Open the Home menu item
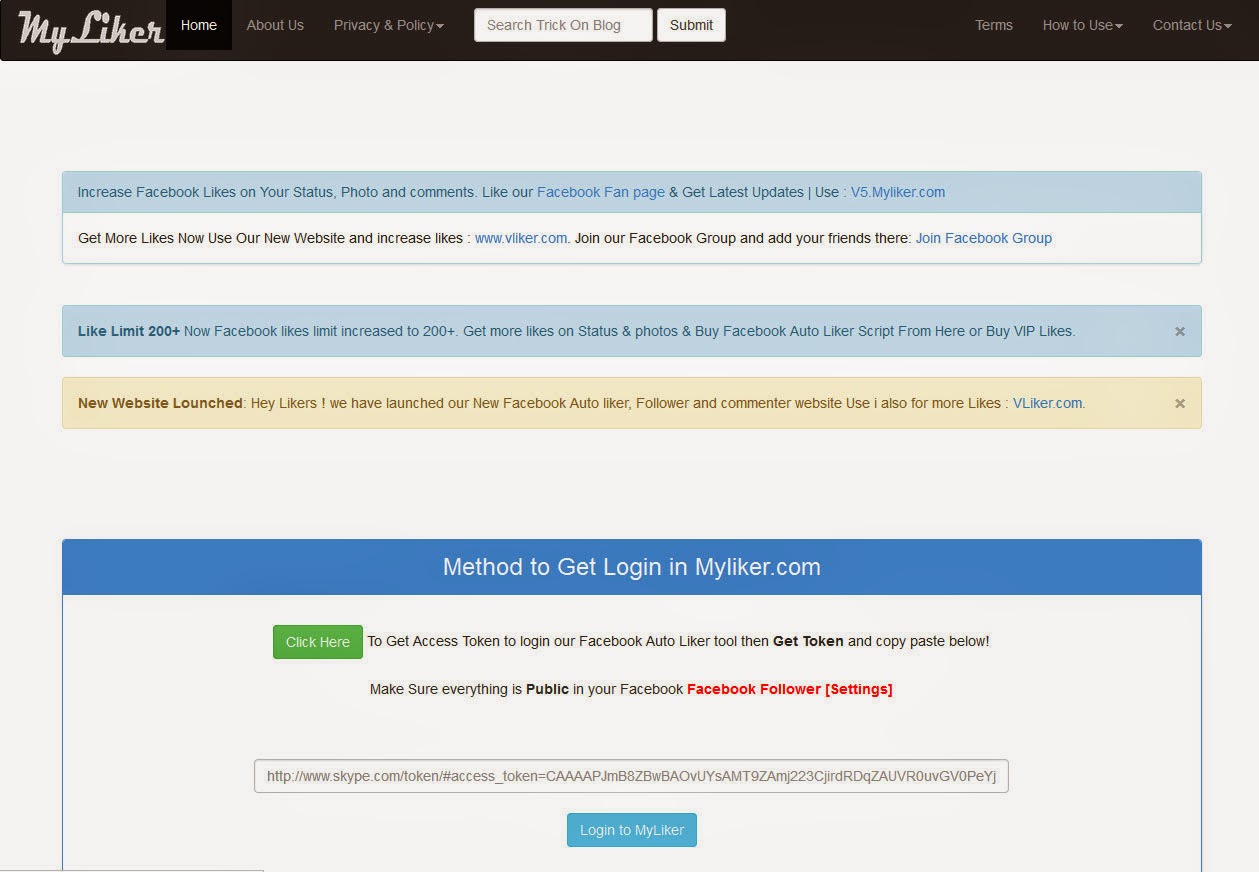This screenshot has height=872, width=1259. coord(199,25)
